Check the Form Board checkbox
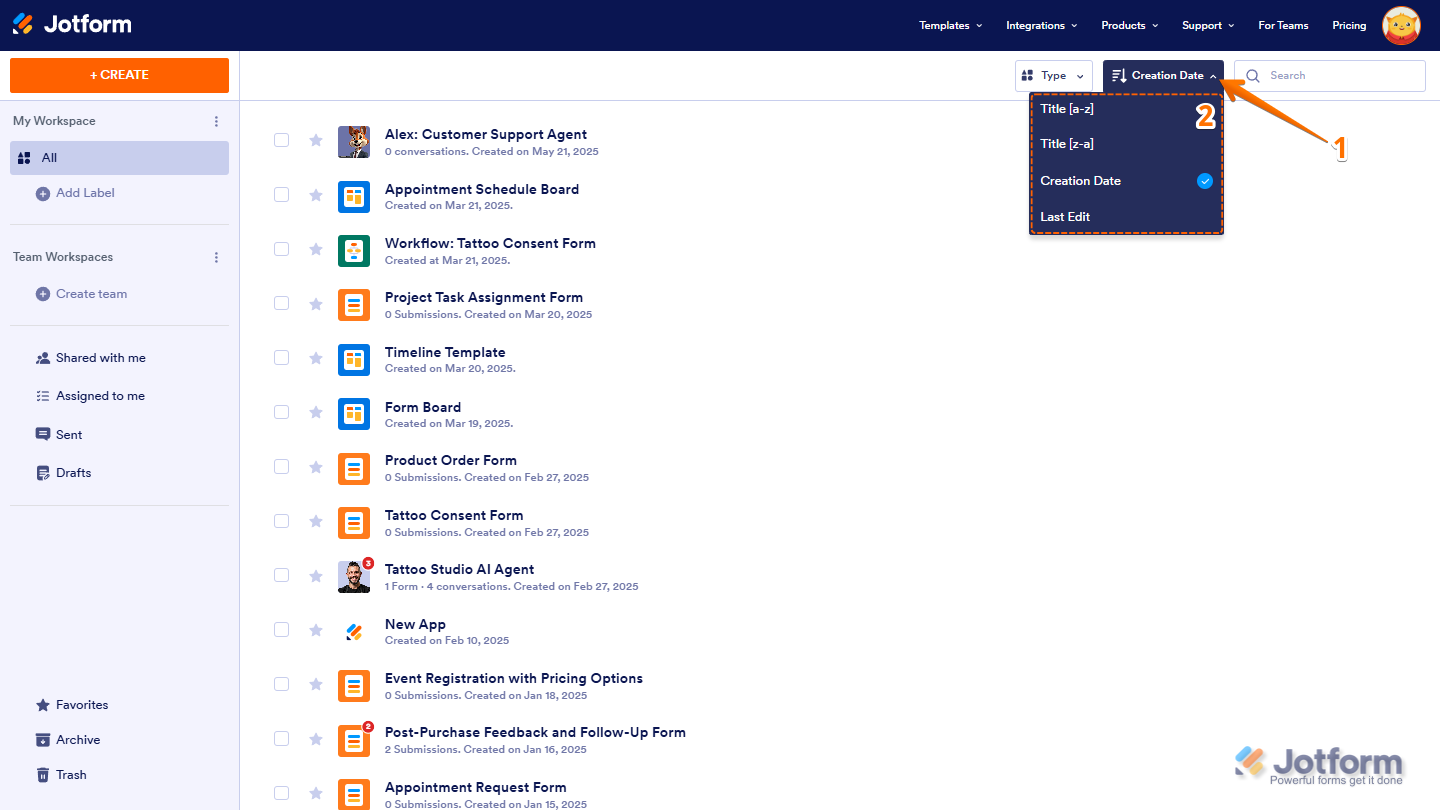The width and height of the screenshot is (1440, 810). pos(282,412)
